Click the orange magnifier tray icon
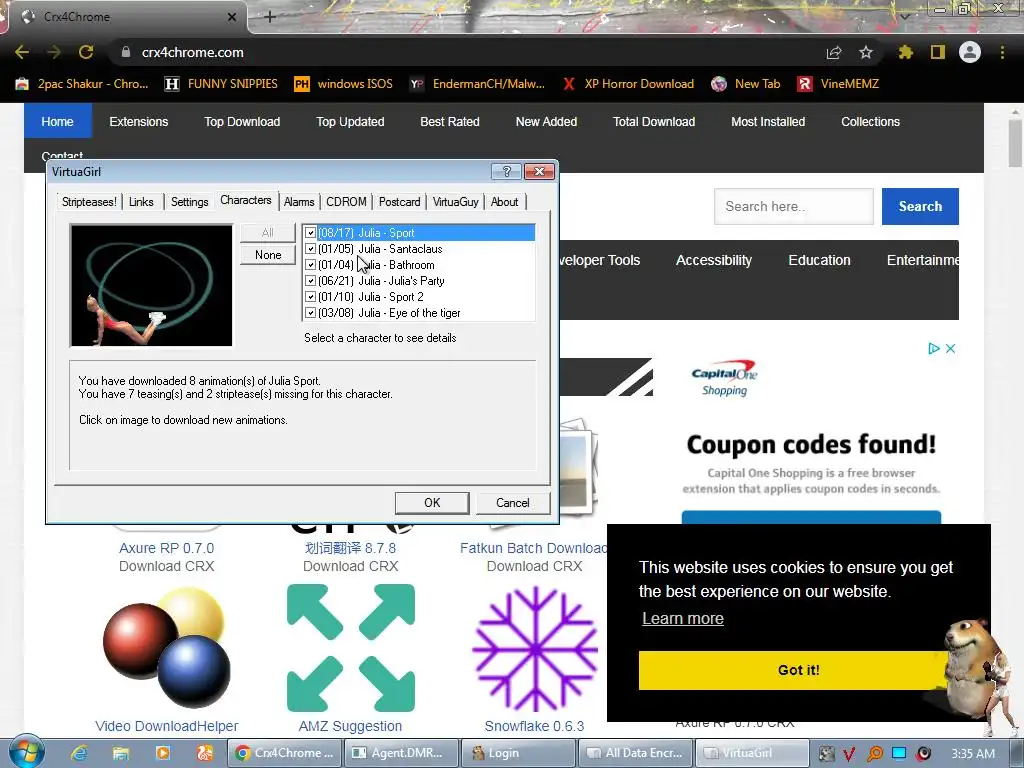The image size is (1024, 768). 874,754
